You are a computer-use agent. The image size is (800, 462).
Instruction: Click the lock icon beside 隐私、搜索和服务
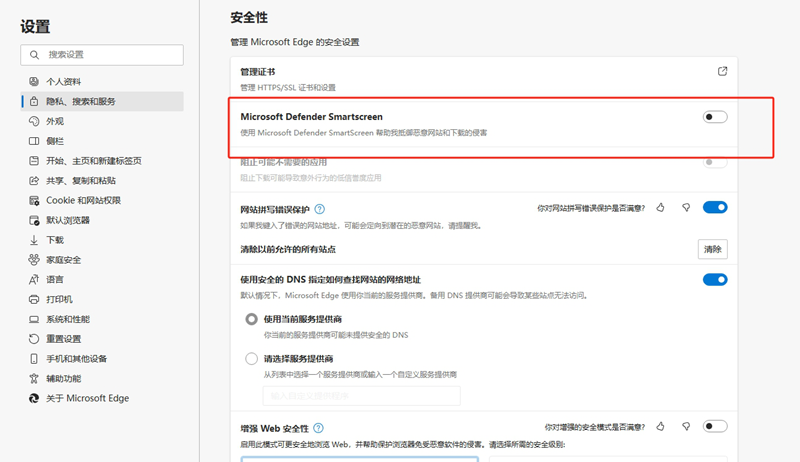click(34, 101)
